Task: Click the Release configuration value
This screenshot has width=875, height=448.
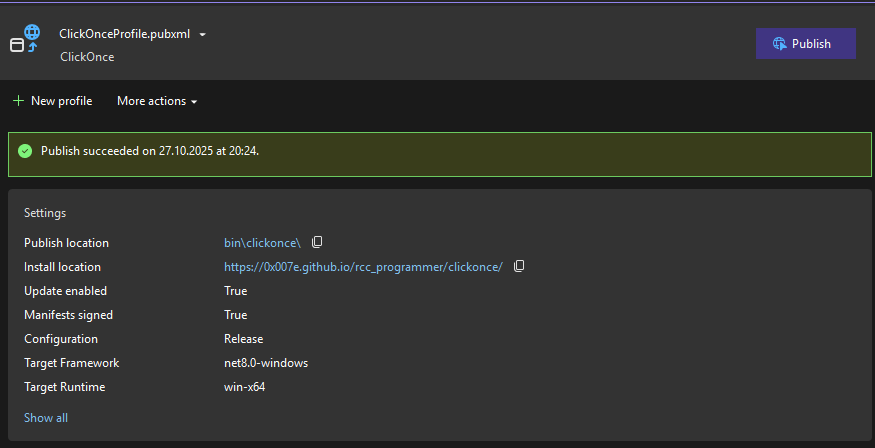Action: [243, 339]
